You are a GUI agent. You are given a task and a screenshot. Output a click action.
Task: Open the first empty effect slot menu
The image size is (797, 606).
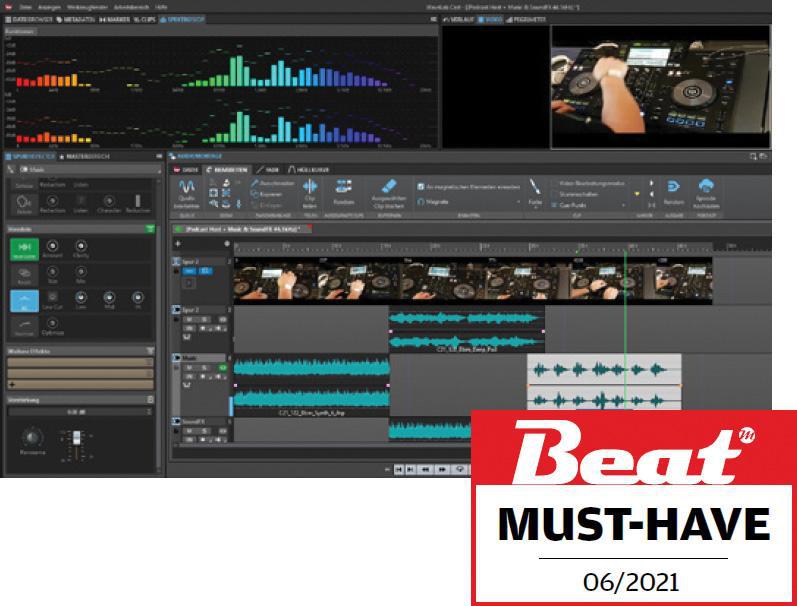149,362
